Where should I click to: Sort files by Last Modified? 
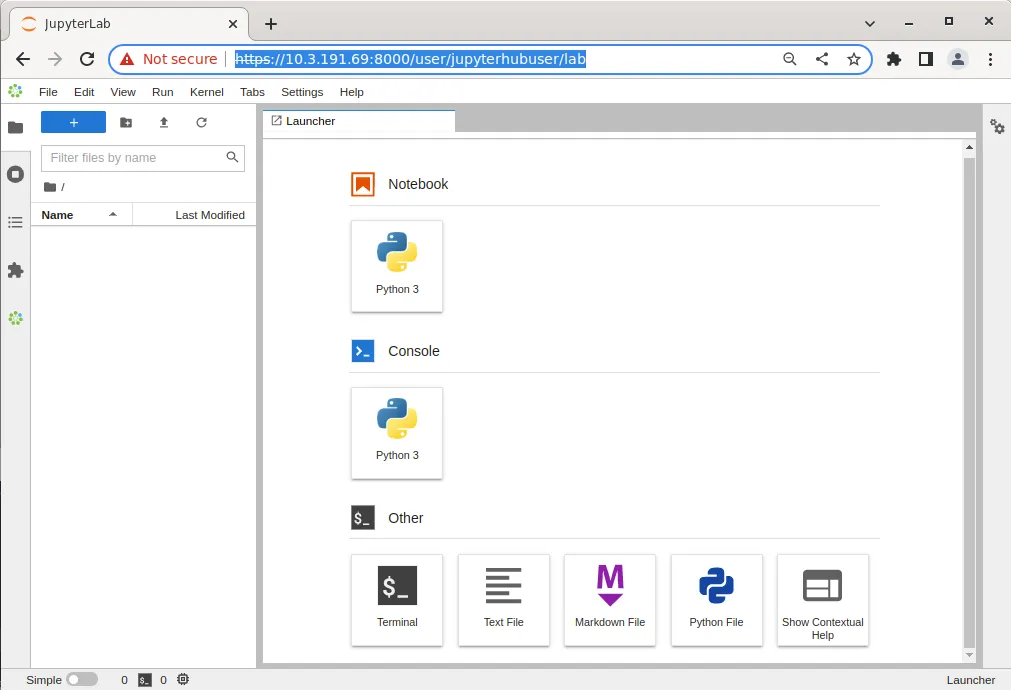[195, 215]
